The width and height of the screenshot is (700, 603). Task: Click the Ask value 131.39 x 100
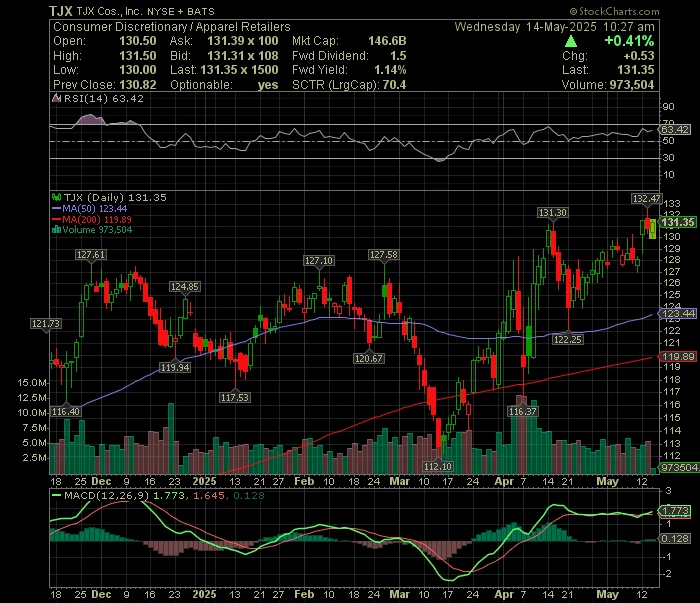[242, 41]
